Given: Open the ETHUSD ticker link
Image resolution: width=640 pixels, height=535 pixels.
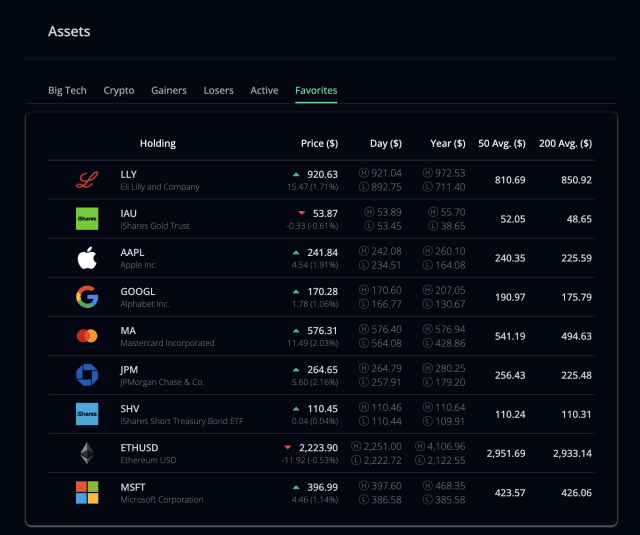Looking at the screenshot, I should pyautogui.click(x=139, y=448).
